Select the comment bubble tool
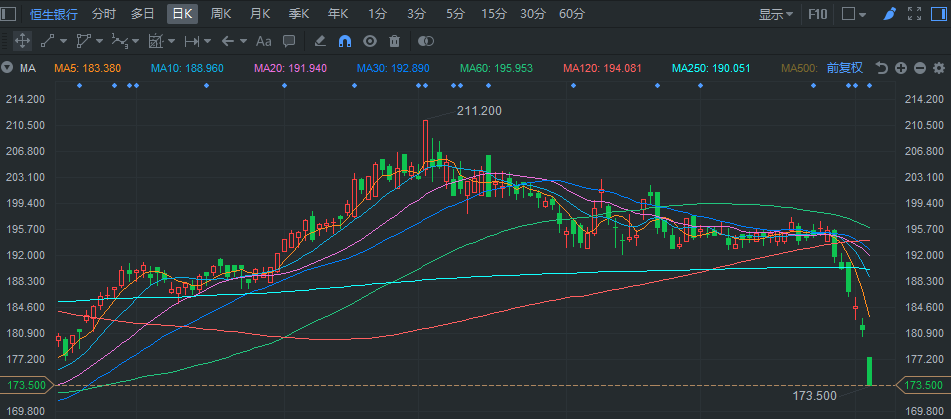 pos(289,41)
